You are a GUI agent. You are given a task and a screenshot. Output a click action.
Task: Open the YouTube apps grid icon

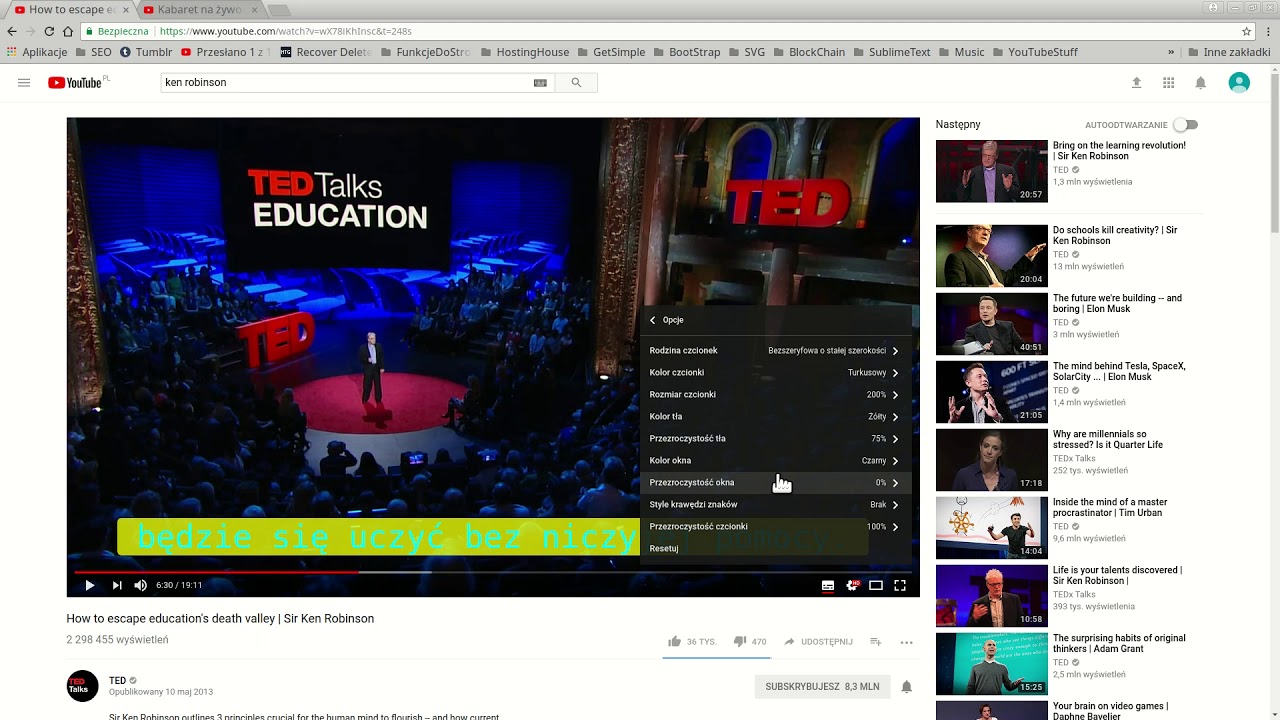click(1168, 83)
